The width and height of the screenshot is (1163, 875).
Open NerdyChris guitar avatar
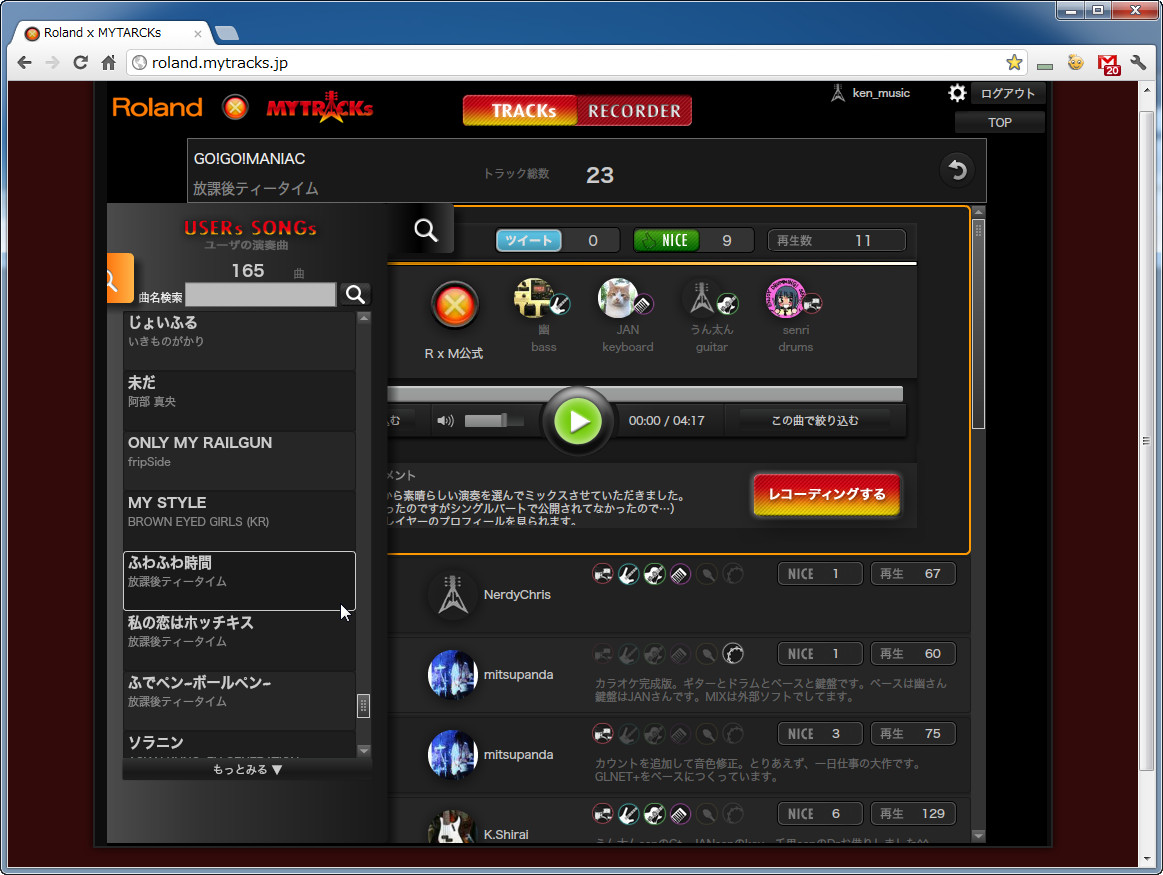(452, 595)
